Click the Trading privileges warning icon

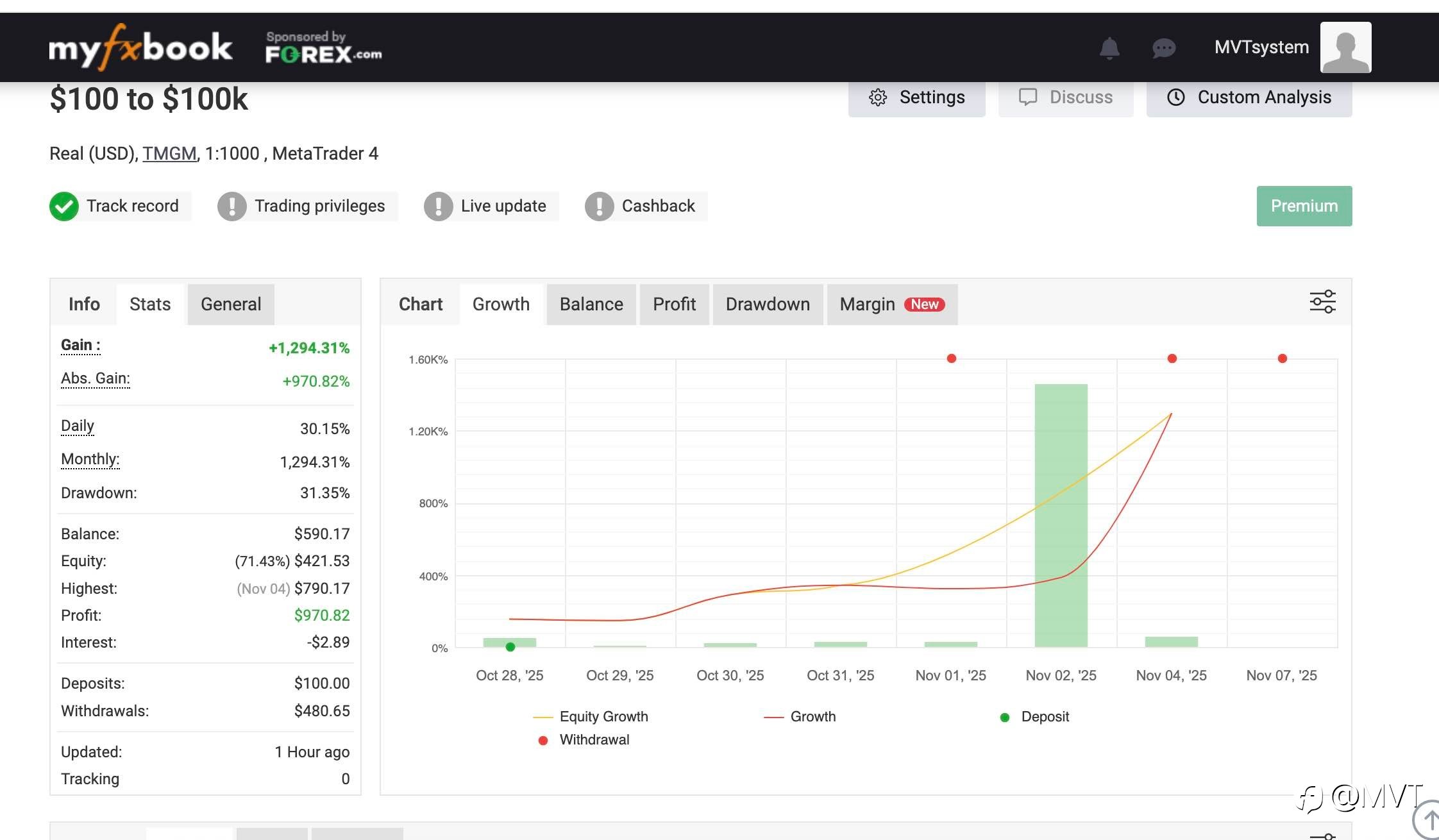coord(232,206)
